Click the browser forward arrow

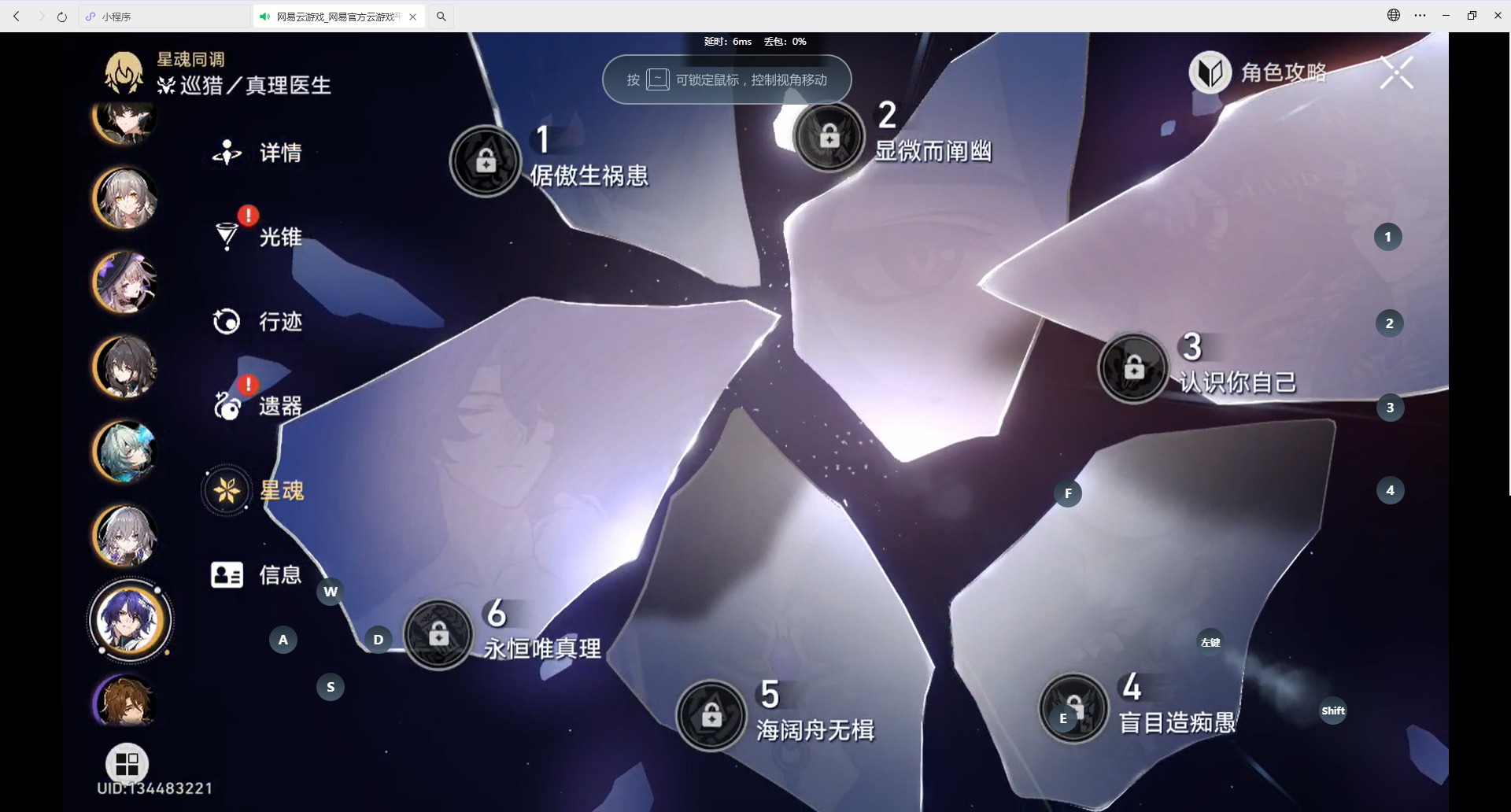[x=41, y=16]
